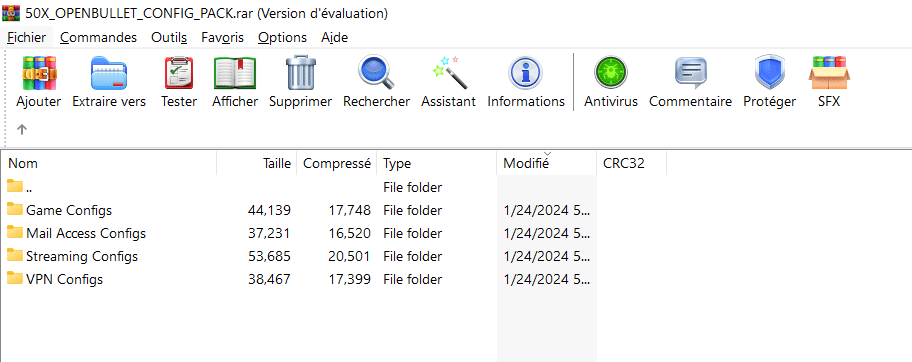Click the SFX archive icon
Image resolution: width=912 pixels, height=362 pixels.
click(829, 73)
